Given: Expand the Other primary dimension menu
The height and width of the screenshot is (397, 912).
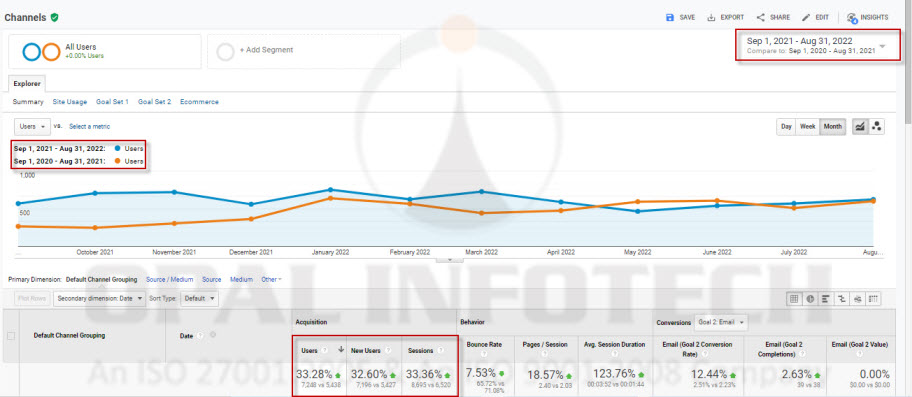Looking at the screenshot, I should pos(271,280).
